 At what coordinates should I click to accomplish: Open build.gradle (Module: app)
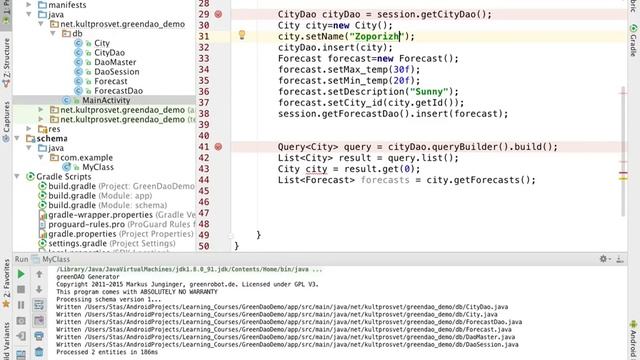point(100,196)
